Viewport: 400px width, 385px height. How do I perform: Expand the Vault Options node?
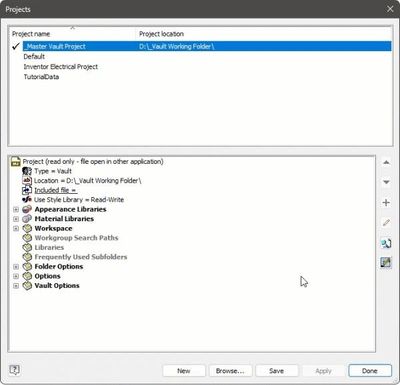click(16, 286)
